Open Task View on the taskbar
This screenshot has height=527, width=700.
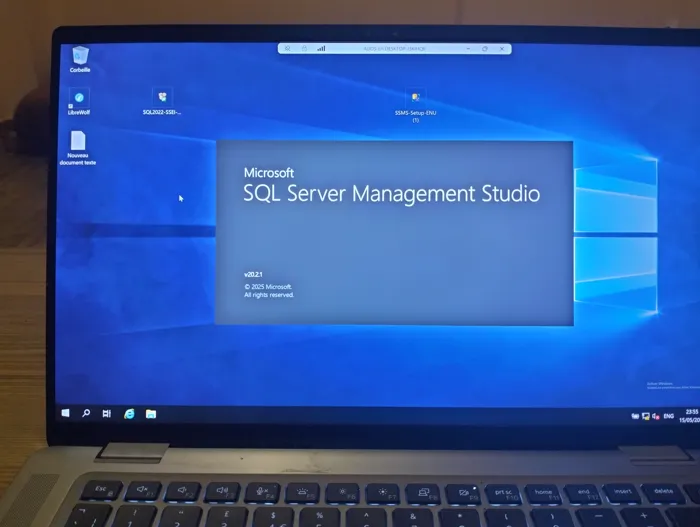(x=107, y=414)
